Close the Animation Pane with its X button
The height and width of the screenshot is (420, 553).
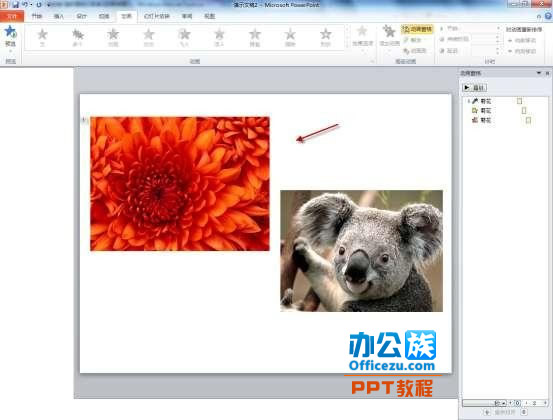point(548,73)
